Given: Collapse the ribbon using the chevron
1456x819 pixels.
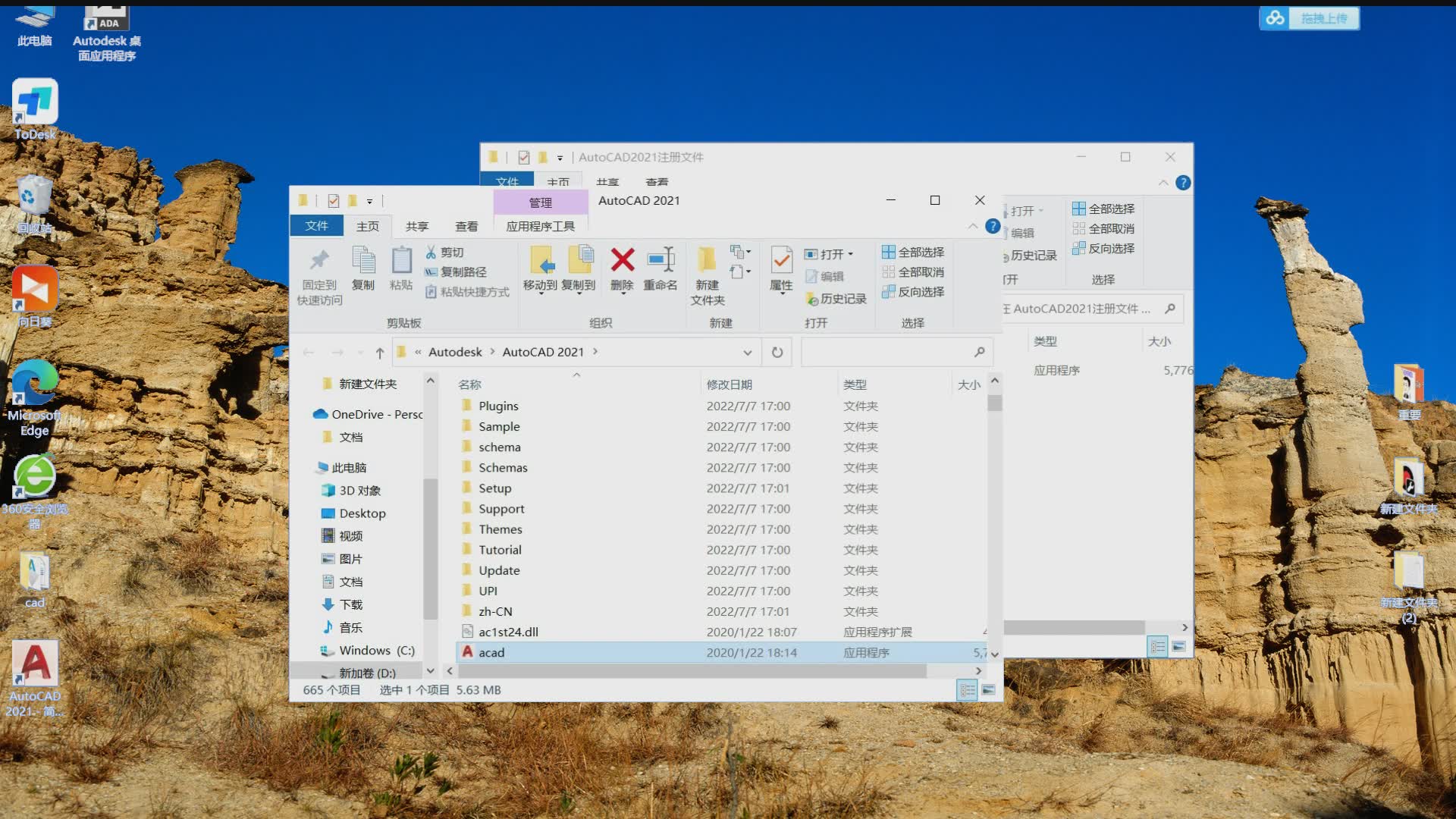Looking at the screenshot, I should [x=972, y=226].
